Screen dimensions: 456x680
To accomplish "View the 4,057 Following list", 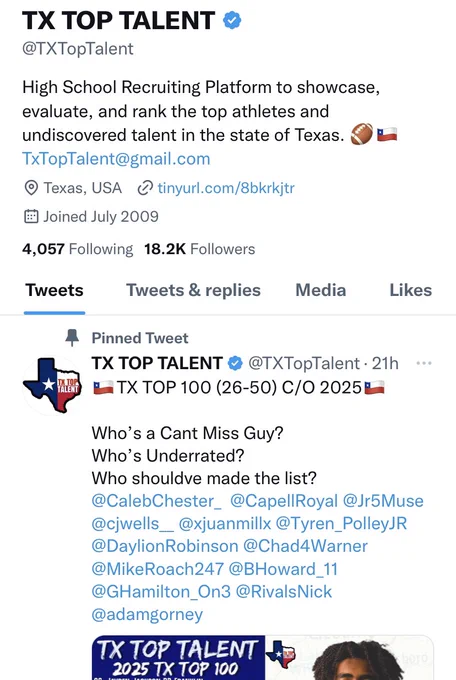I will coord(77,249).
